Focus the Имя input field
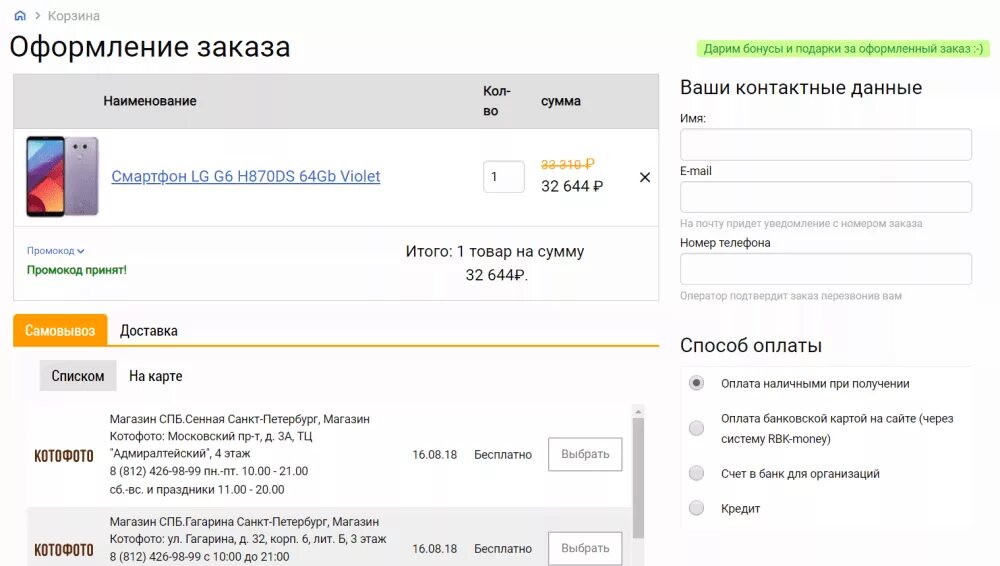Image resolution: width=1000 pixels, height=566 pixels. 826,144
